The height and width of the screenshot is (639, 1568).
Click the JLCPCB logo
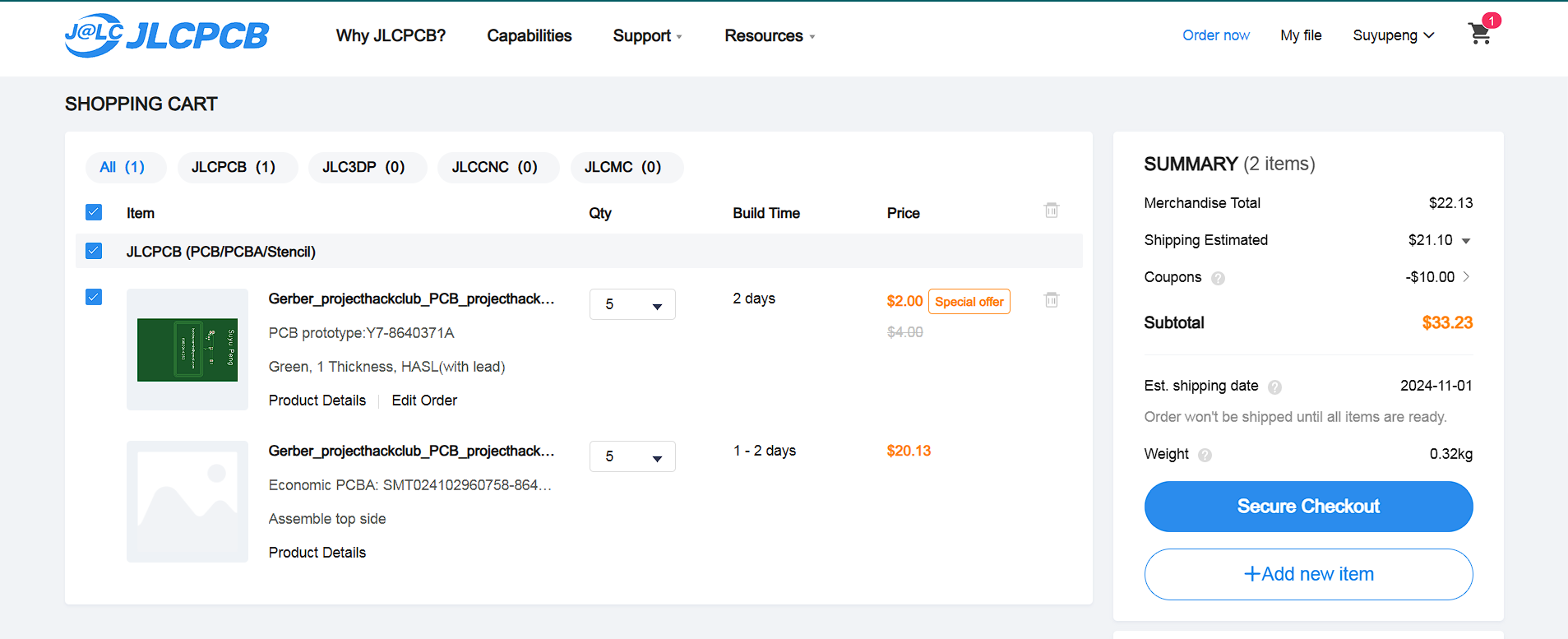click(x=167, y=35)
